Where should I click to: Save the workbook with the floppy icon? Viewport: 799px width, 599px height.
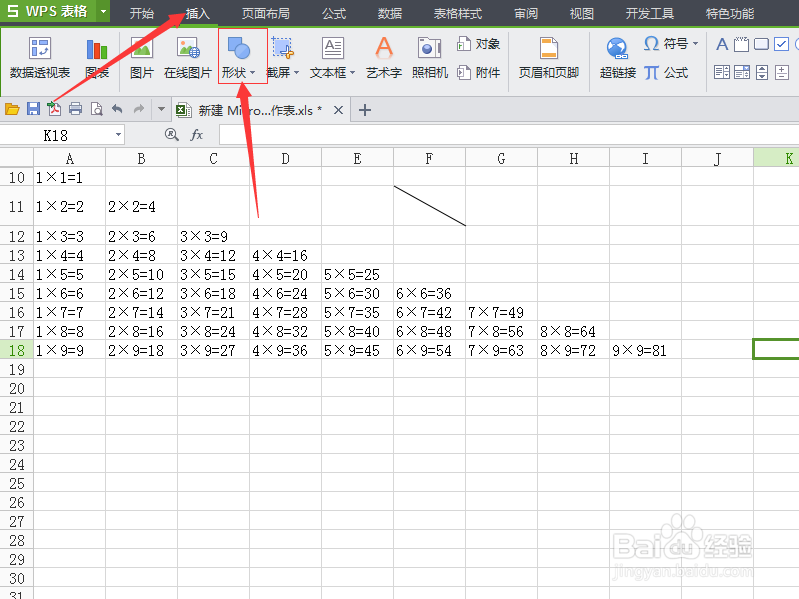(33, 109)
